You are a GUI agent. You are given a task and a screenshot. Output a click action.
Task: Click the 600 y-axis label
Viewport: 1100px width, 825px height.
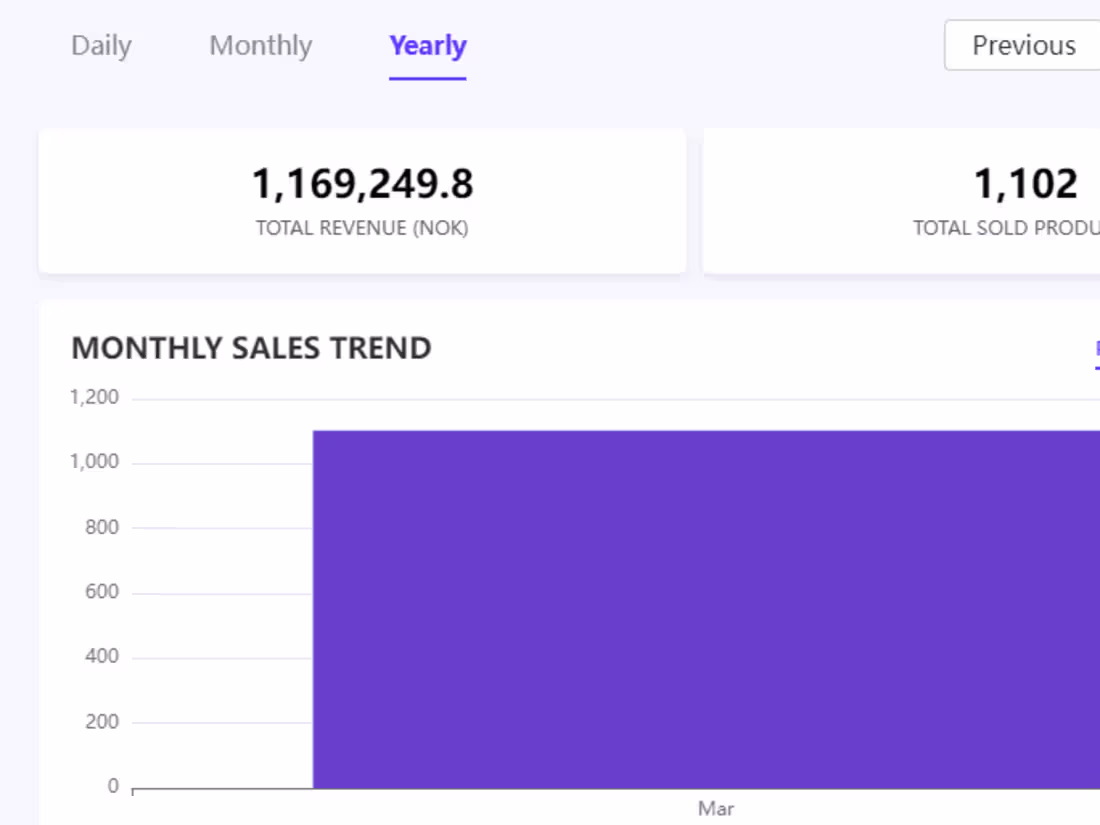pos(102,592)
